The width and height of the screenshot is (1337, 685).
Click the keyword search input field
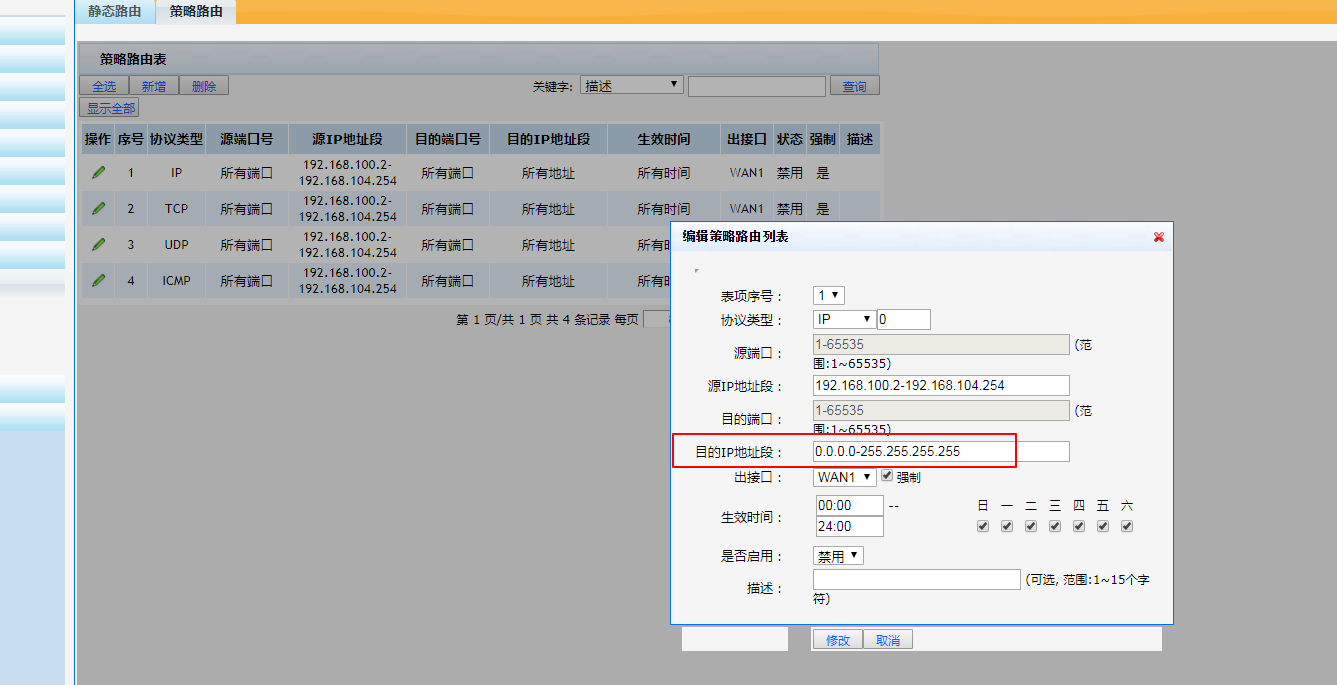tap(757, 86)
